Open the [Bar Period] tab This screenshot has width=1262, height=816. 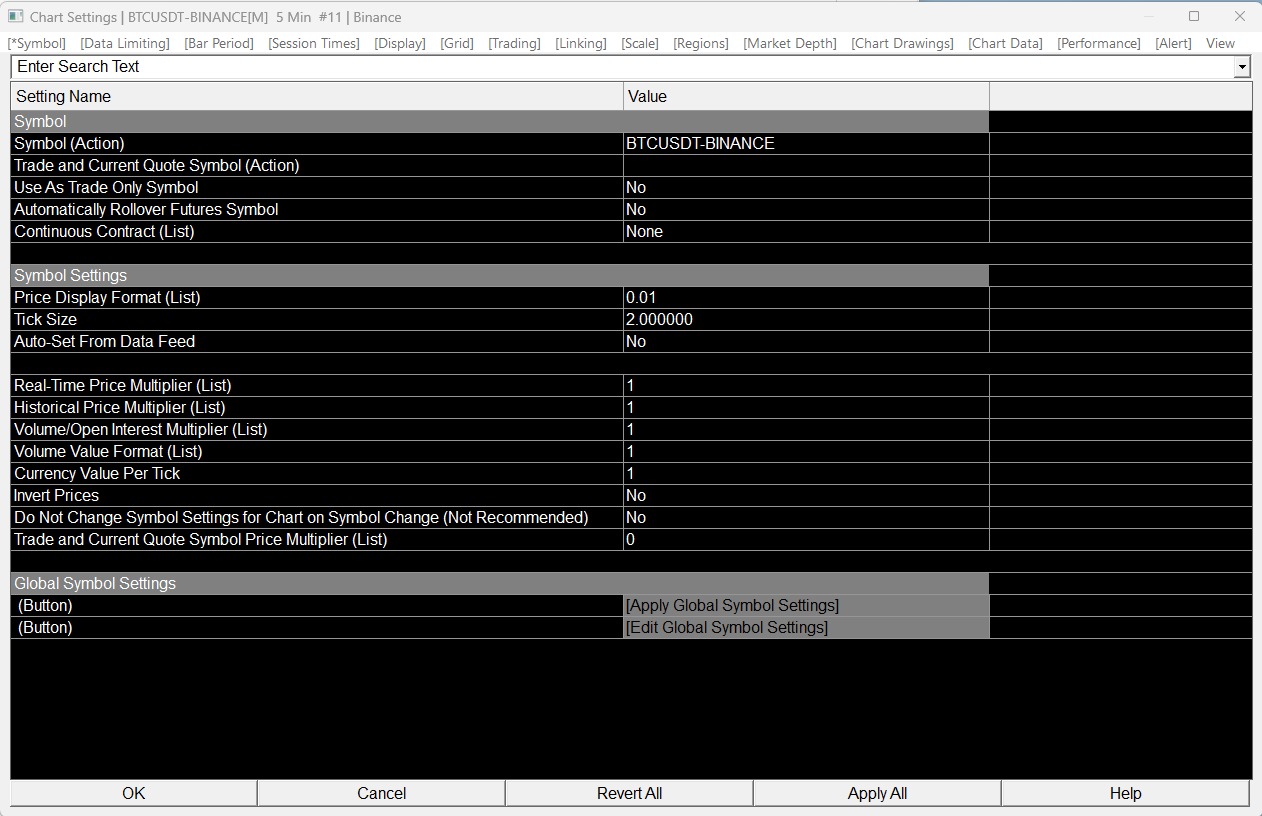click(219, 43)
